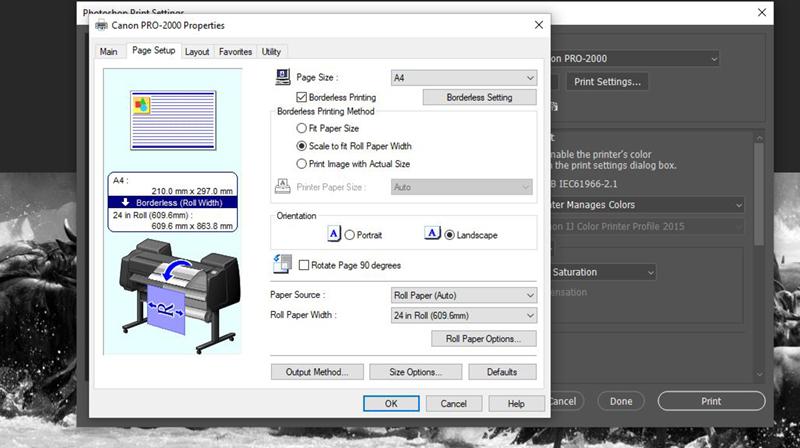The width and height of the screenshot is (800, 448).
Task: Click the Output Method button
Action: click(317, 372)
